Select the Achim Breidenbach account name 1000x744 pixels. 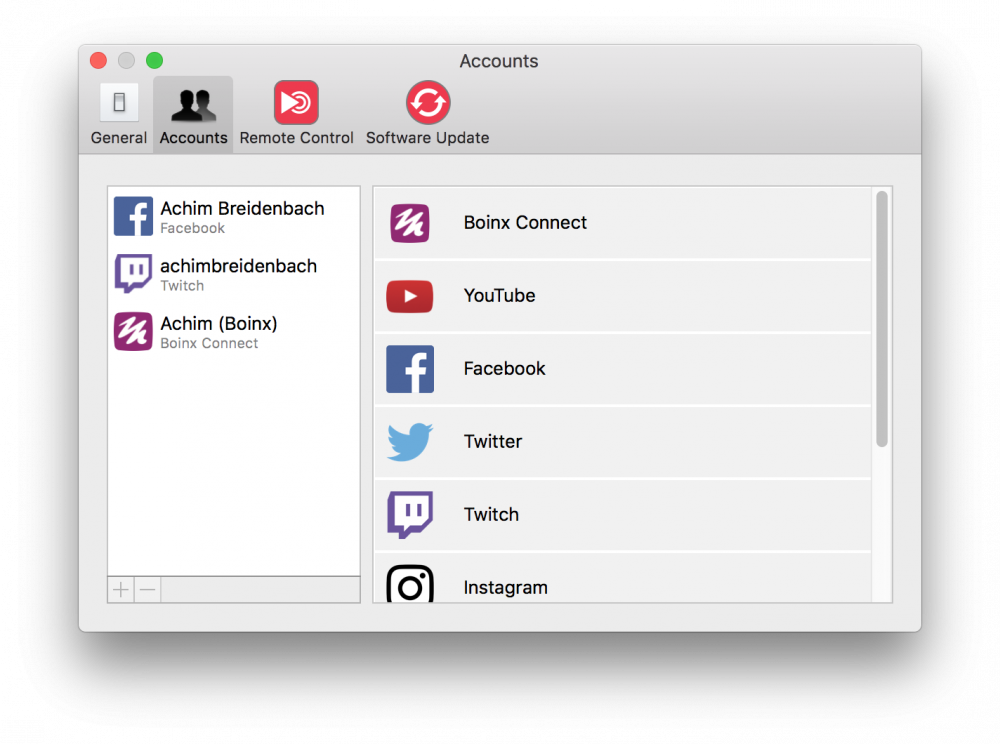(242, 208)
